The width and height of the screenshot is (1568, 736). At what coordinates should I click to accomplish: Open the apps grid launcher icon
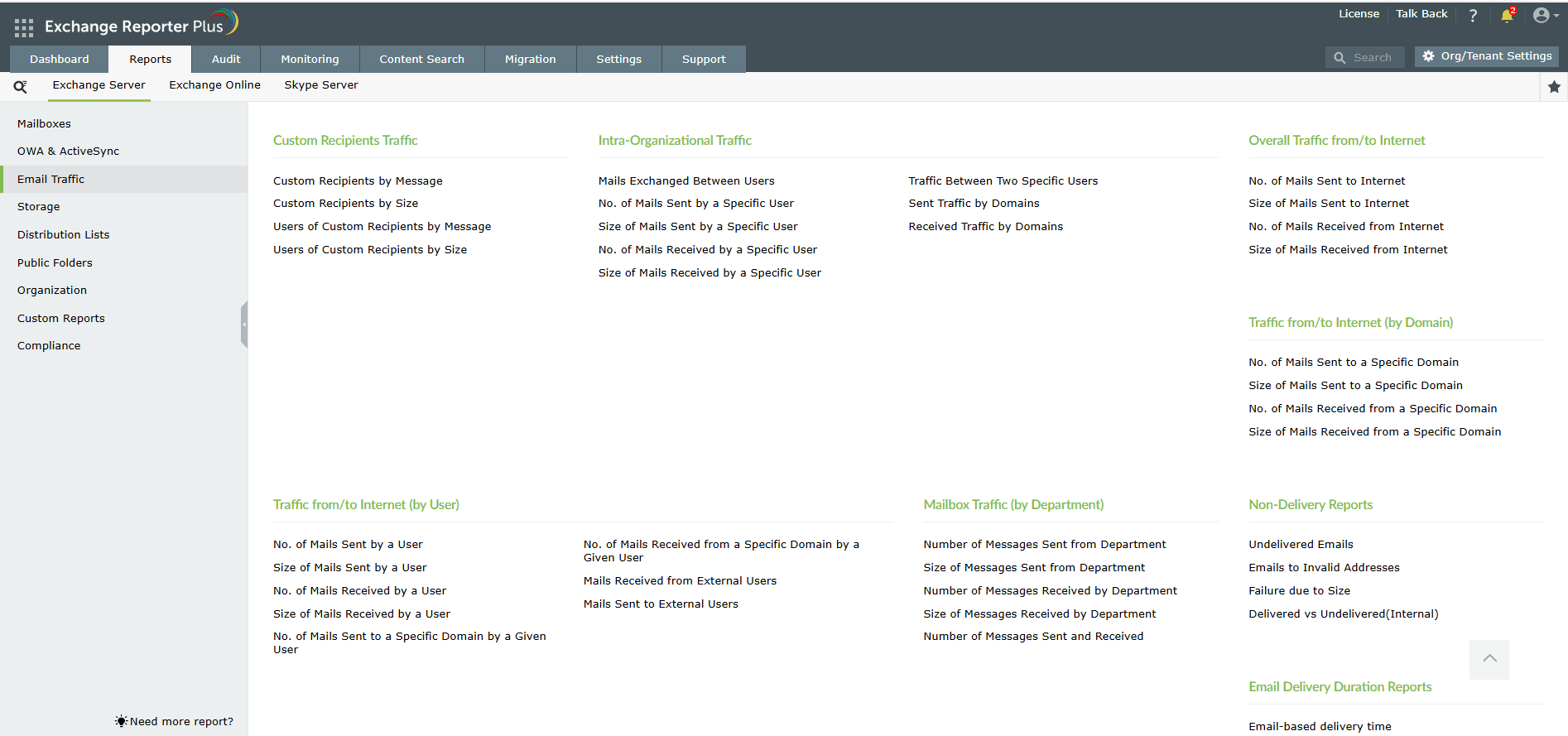(24, 27)
